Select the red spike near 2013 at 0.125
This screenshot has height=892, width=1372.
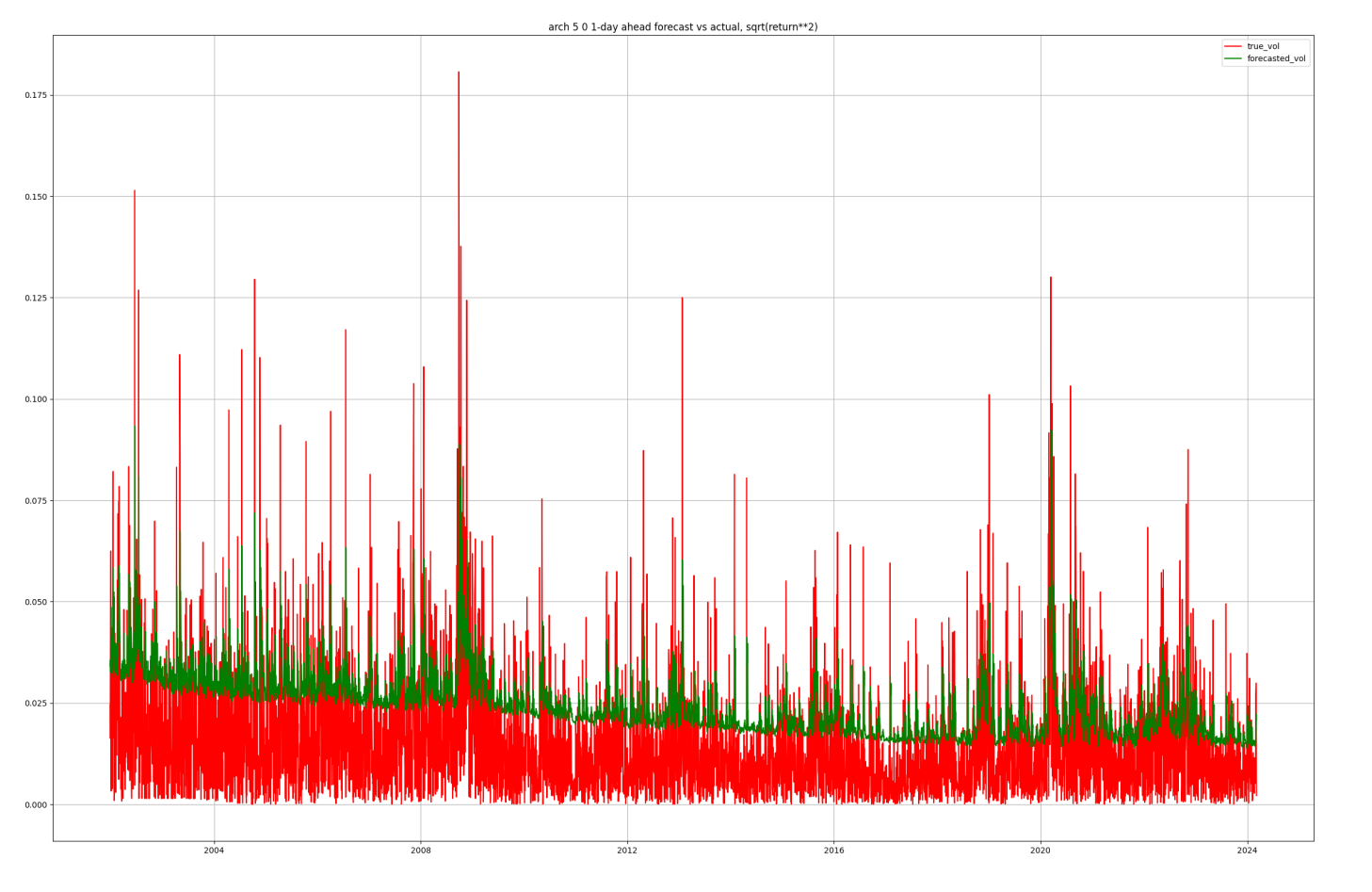pos(684,299)
